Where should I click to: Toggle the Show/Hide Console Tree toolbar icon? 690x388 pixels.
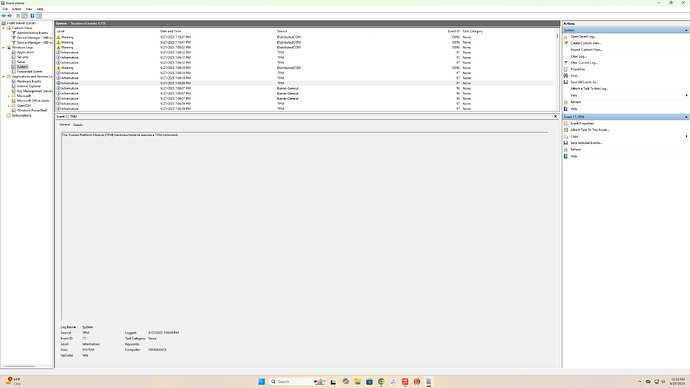pyautogui.click(x=25, y=16)
